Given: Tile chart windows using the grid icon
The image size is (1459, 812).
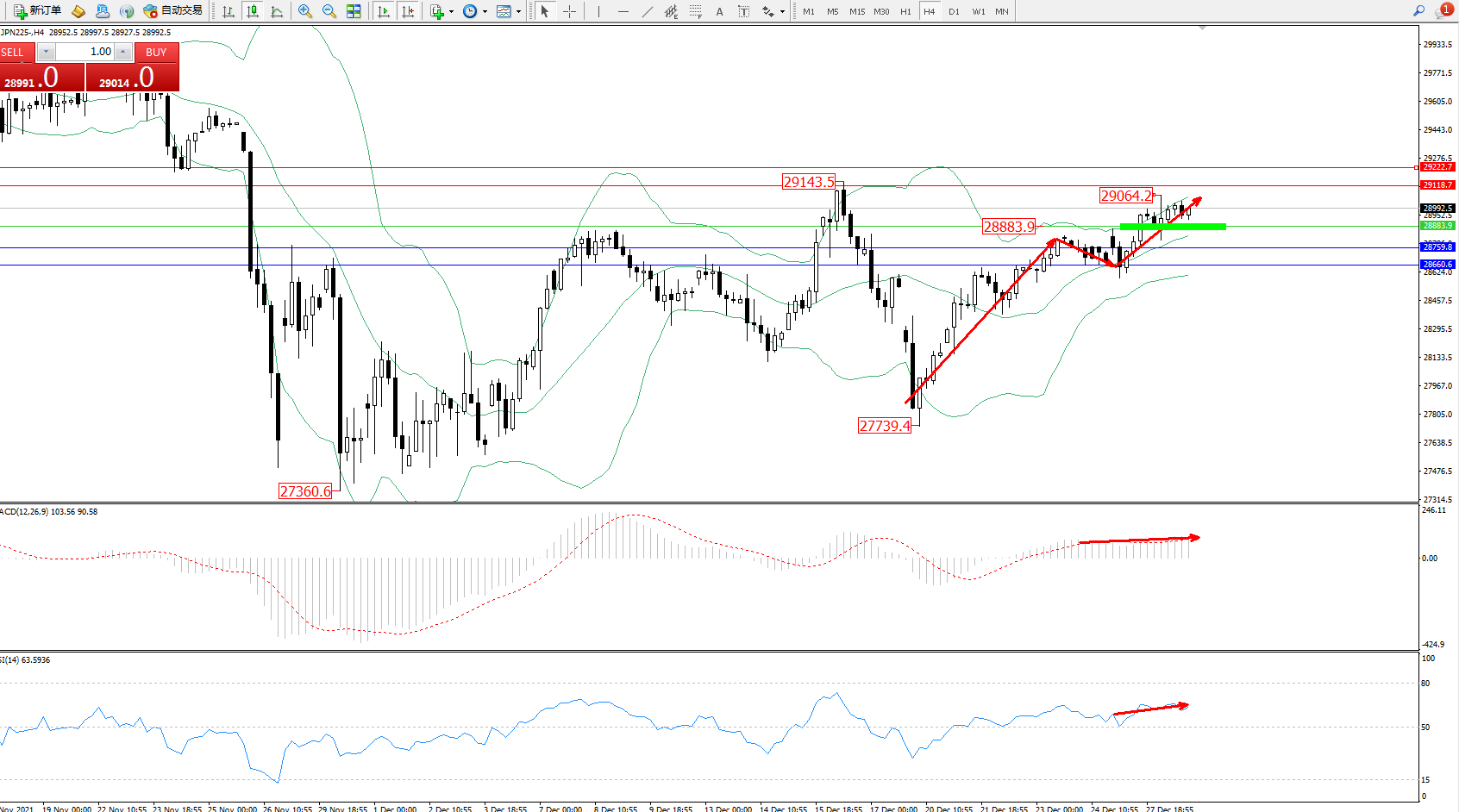Looking at the screenshot, I should pyautogui.click(x=354, y=11).
